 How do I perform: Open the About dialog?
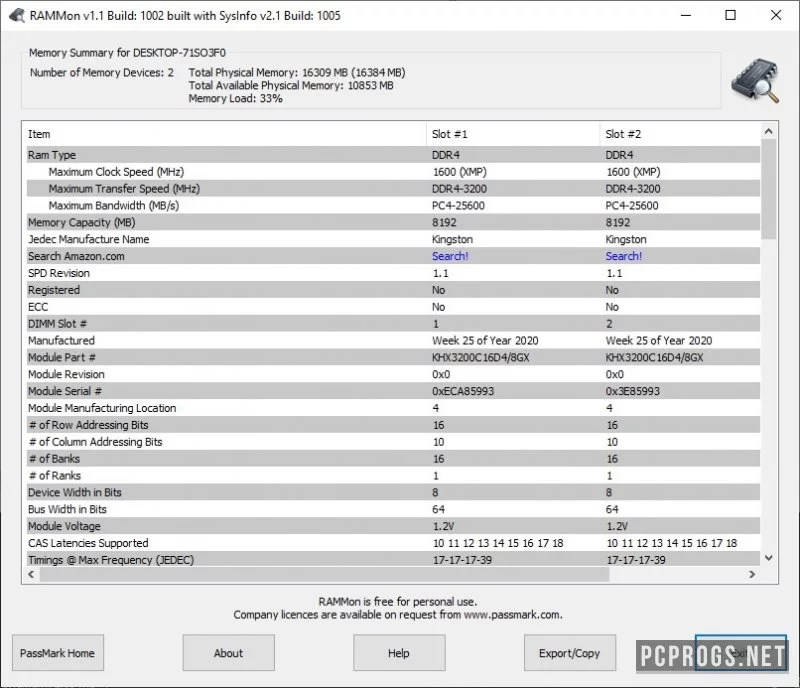pos(229,653)
